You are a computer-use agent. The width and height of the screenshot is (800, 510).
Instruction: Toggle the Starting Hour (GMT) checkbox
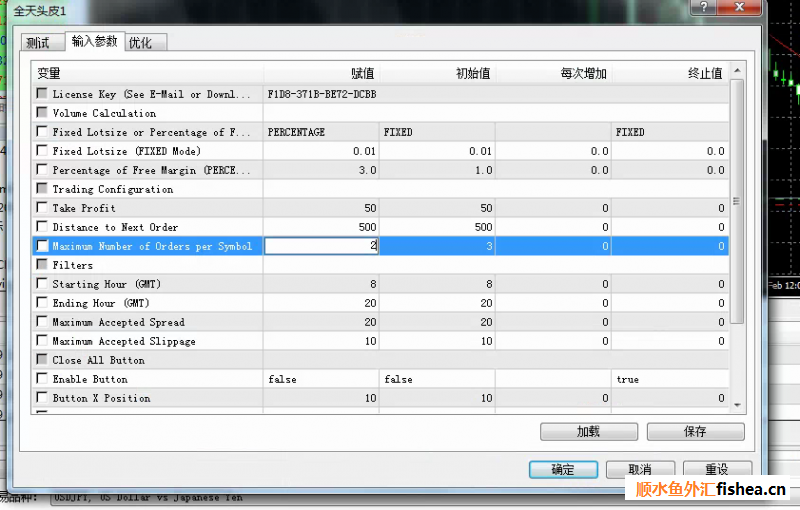[x=42, y=284]
